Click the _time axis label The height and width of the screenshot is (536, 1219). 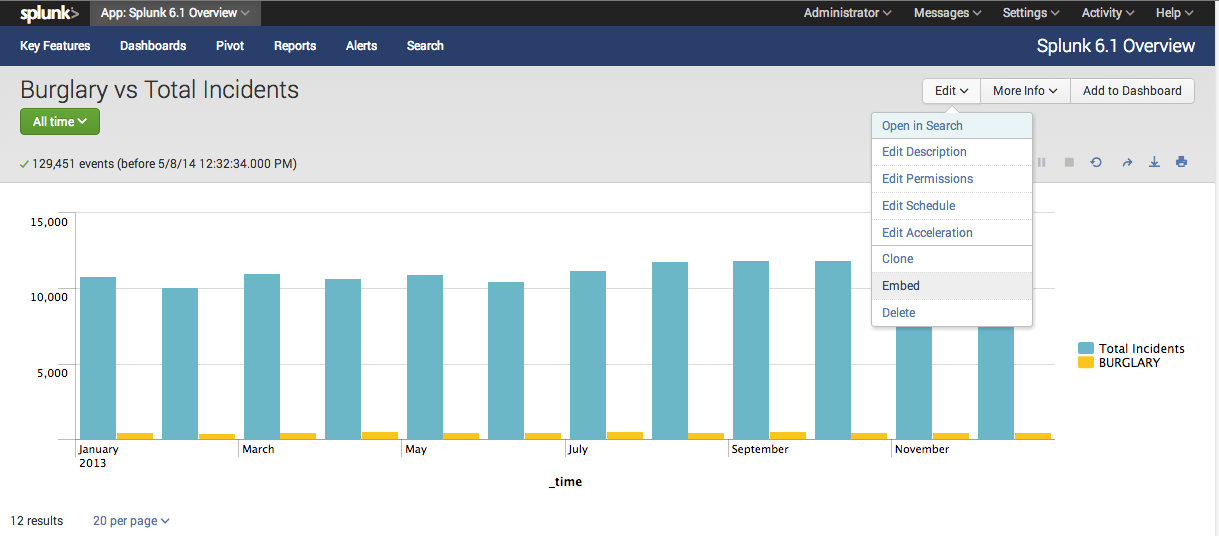coord(565,482)
